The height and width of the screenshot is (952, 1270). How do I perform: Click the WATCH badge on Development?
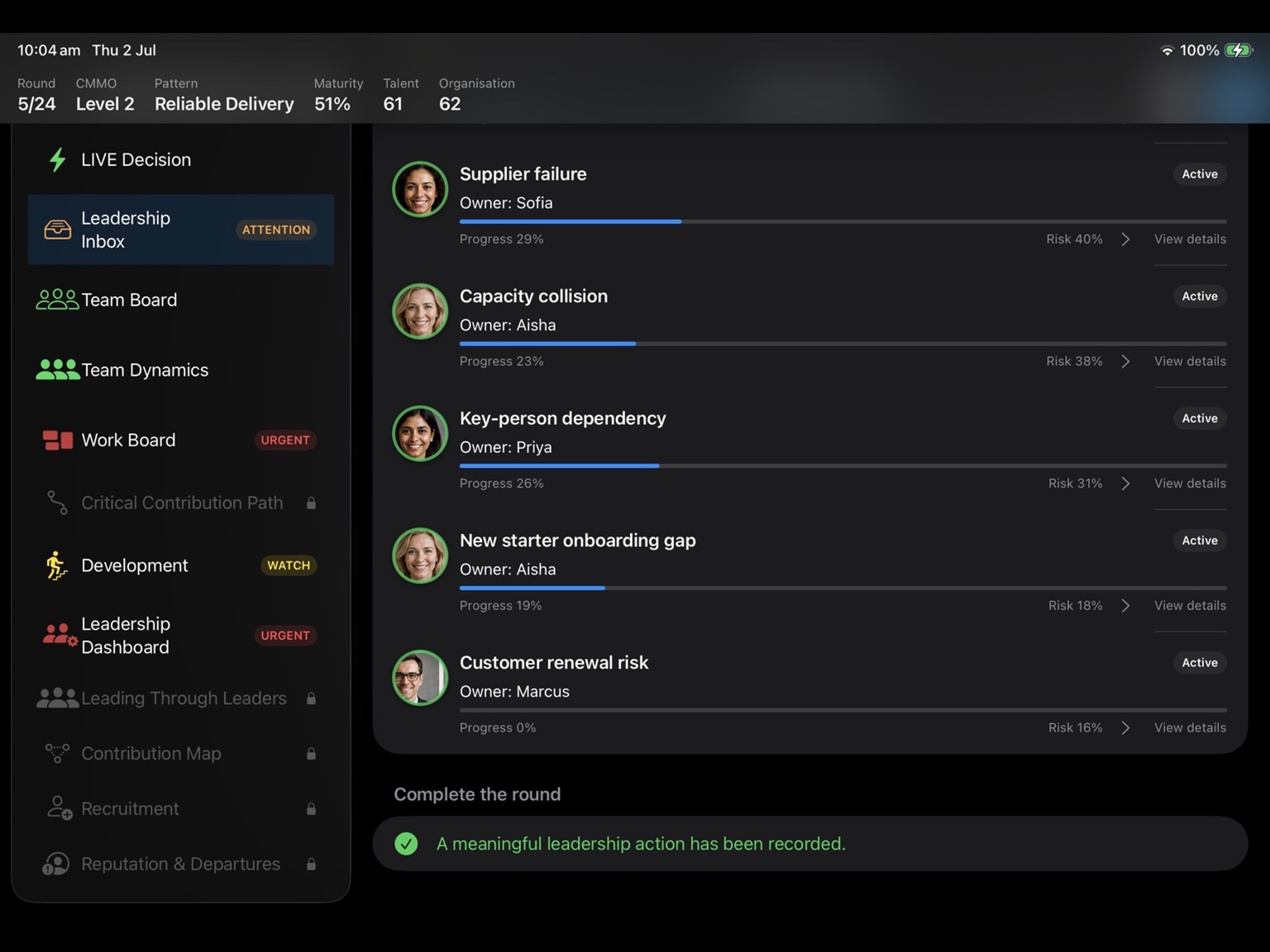[289, 565]
